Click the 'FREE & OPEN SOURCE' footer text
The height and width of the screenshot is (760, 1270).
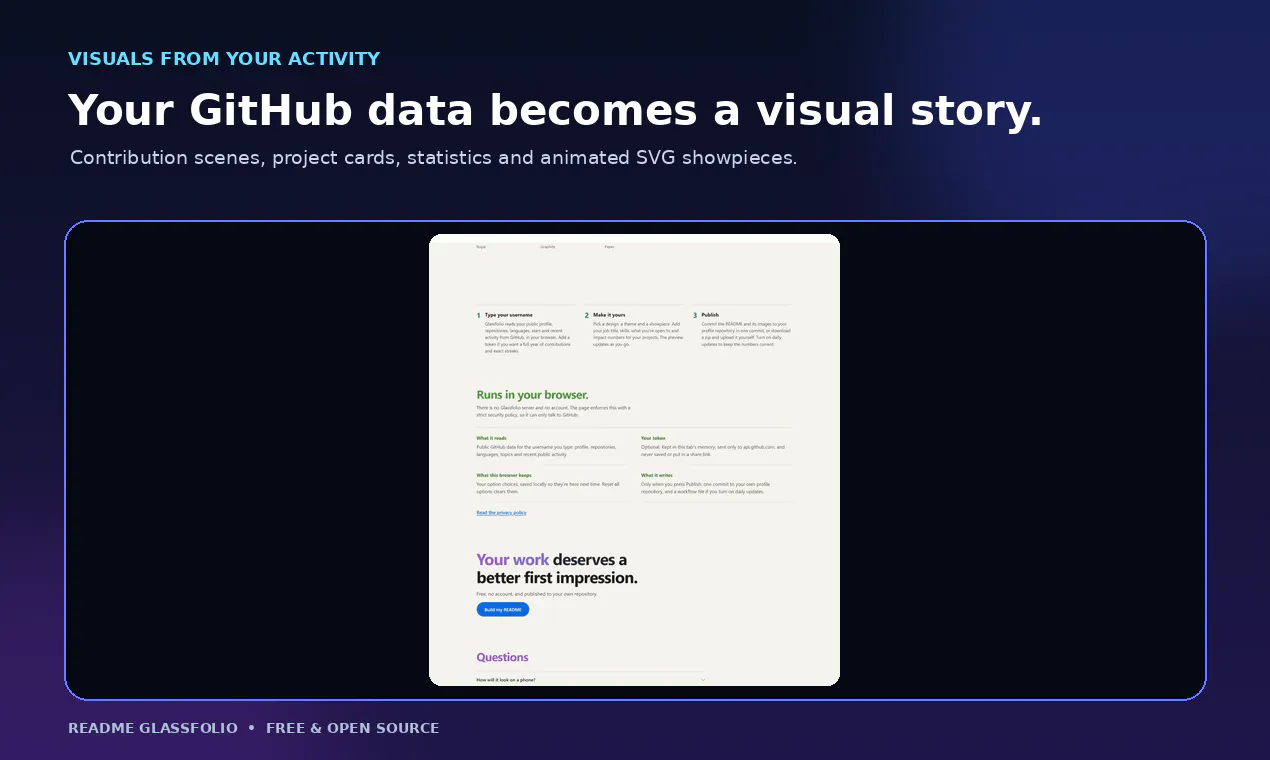tap(352, 728)
